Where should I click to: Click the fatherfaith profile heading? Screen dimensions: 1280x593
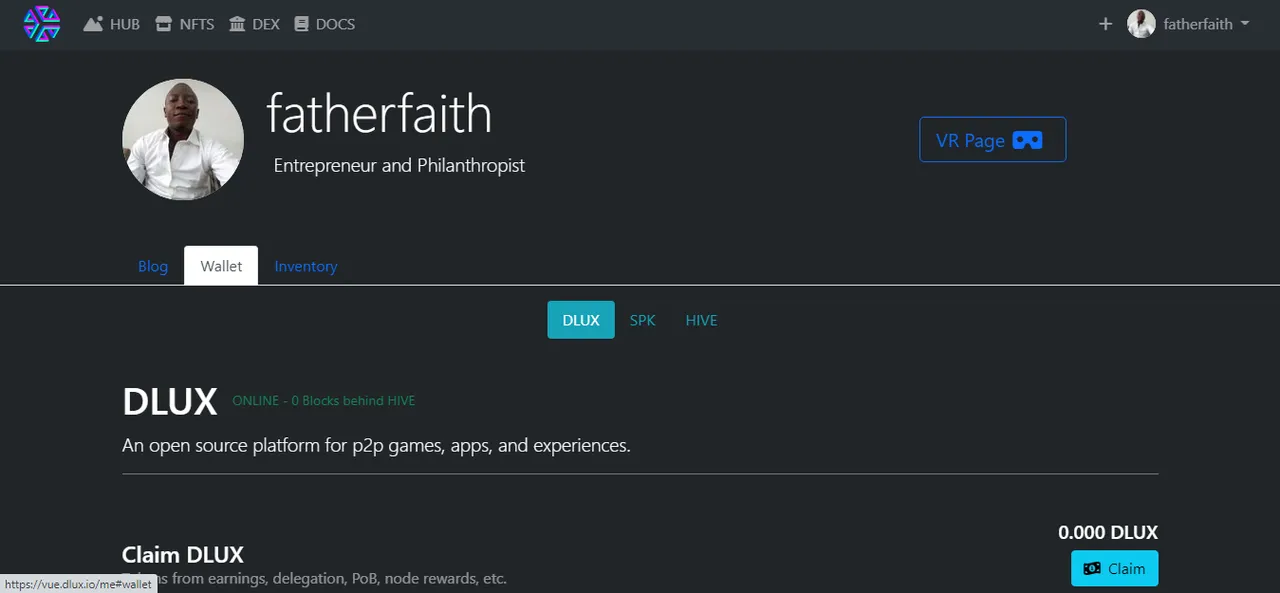tap(379, 113)
